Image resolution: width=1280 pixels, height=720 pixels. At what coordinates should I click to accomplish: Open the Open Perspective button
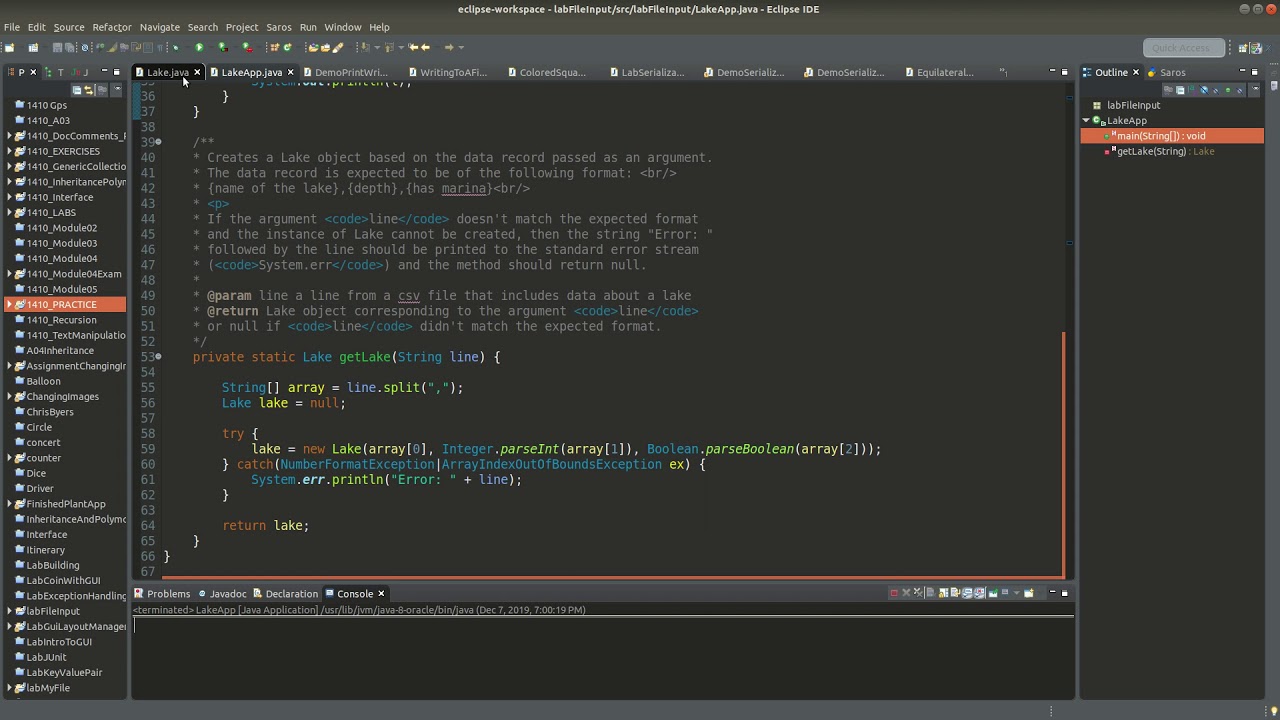point(1243,47)
